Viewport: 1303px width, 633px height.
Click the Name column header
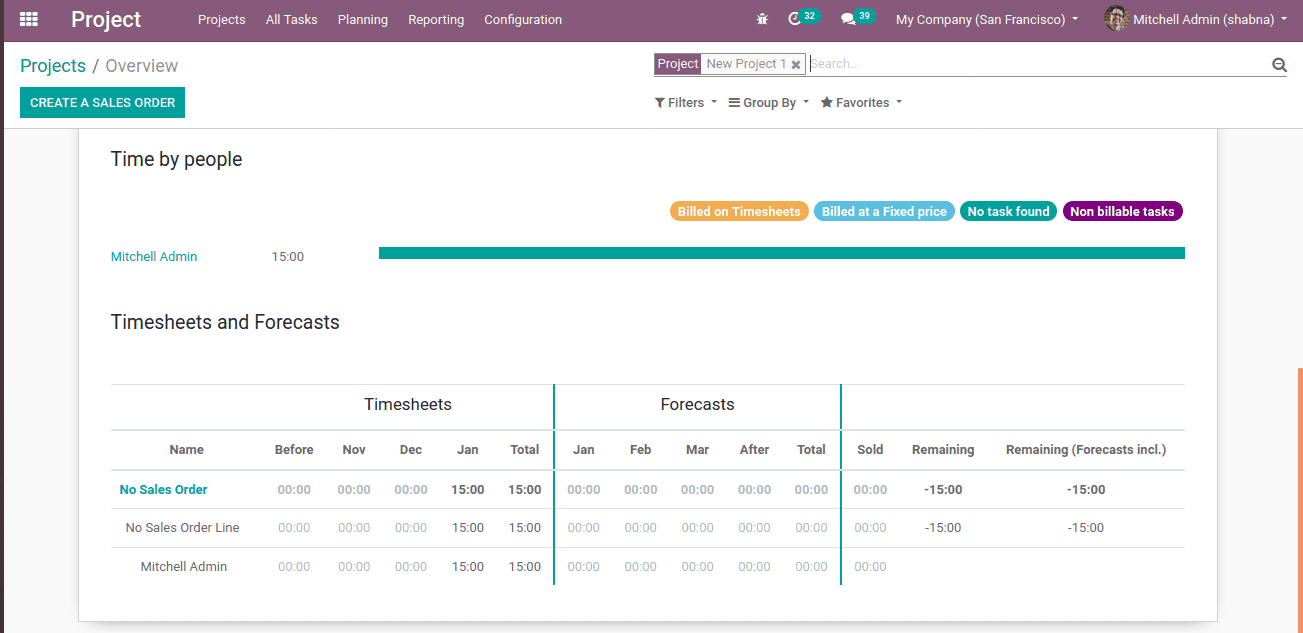tap(187, 449)
